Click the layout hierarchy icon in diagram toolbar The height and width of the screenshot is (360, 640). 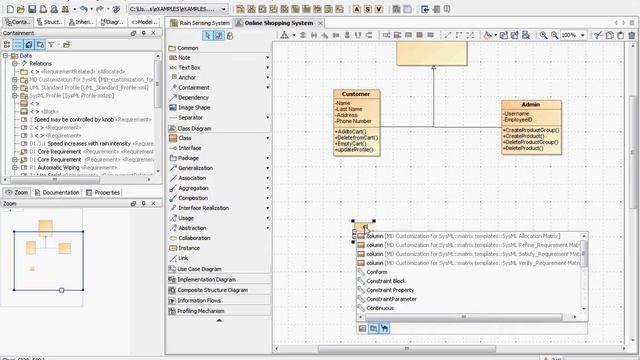(x=284, y=35)
